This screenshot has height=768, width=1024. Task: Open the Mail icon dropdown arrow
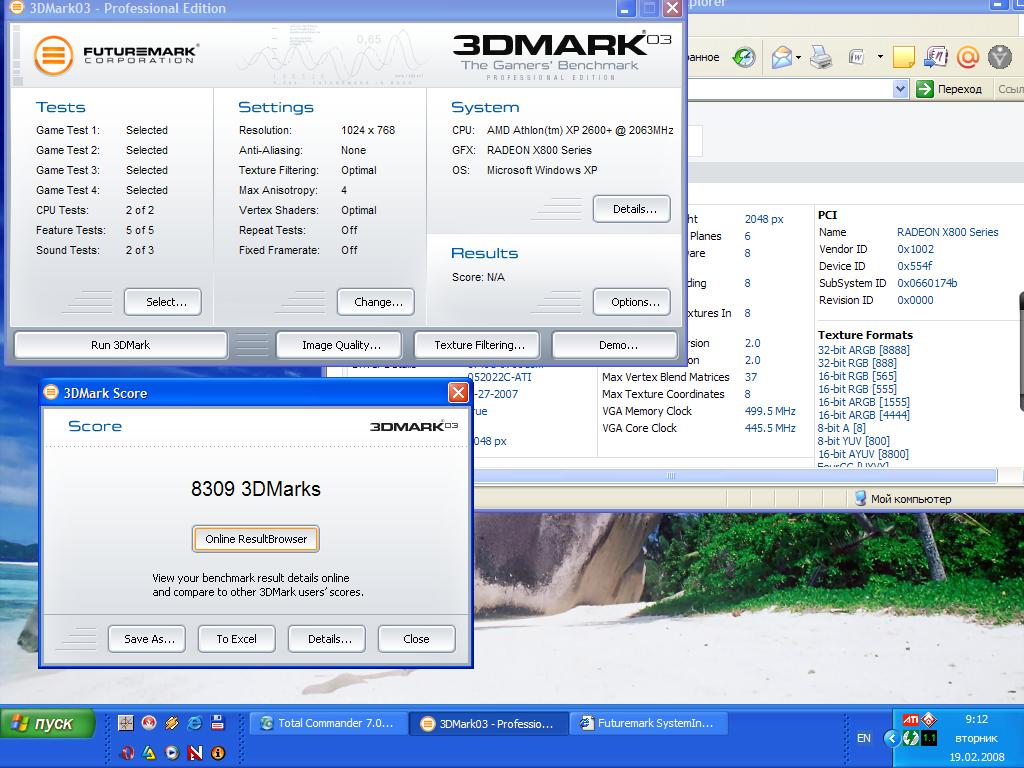799,57
